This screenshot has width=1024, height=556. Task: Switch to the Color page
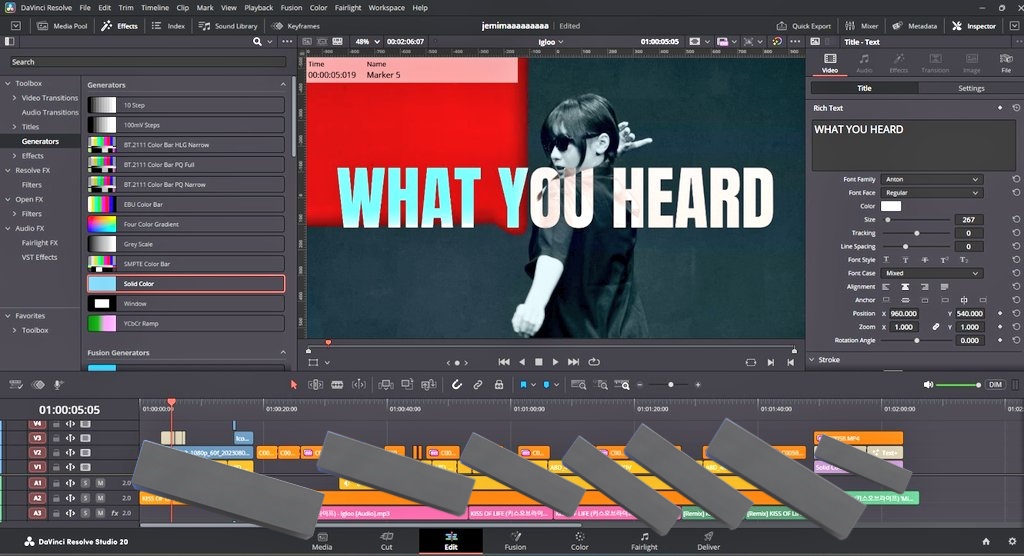[x=579, y=541]
